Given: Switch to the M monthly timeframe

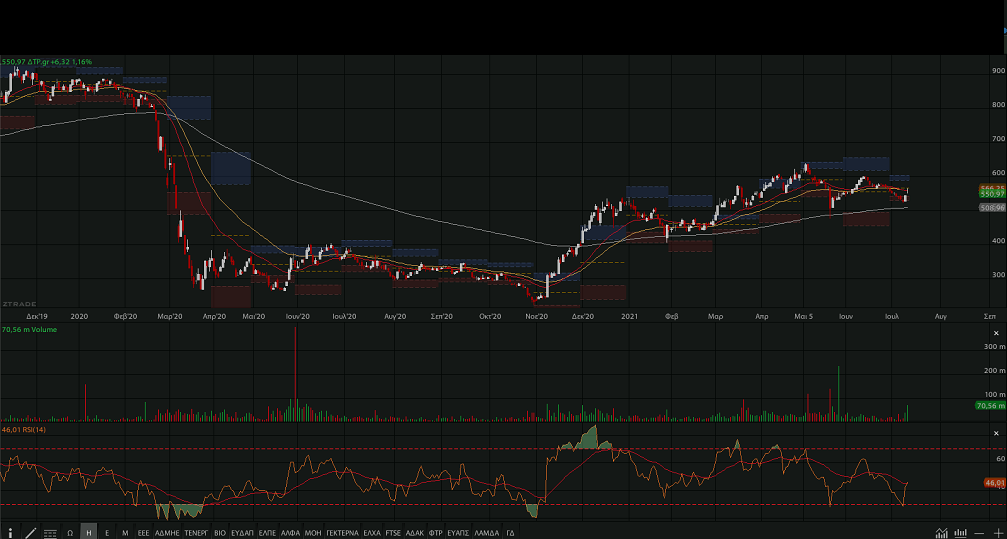Looking at the screenshot, I should (x=125, y=532).
